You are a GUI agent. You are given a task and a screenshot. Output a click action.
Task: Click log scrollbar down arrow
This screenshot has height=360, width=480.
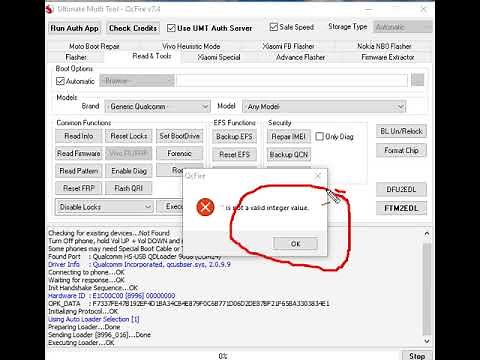pos(427,341)
